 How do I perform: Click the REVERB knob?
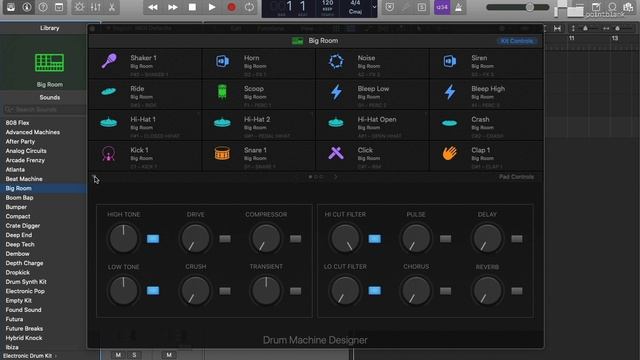pyautogui.click(x=487, y=291)
